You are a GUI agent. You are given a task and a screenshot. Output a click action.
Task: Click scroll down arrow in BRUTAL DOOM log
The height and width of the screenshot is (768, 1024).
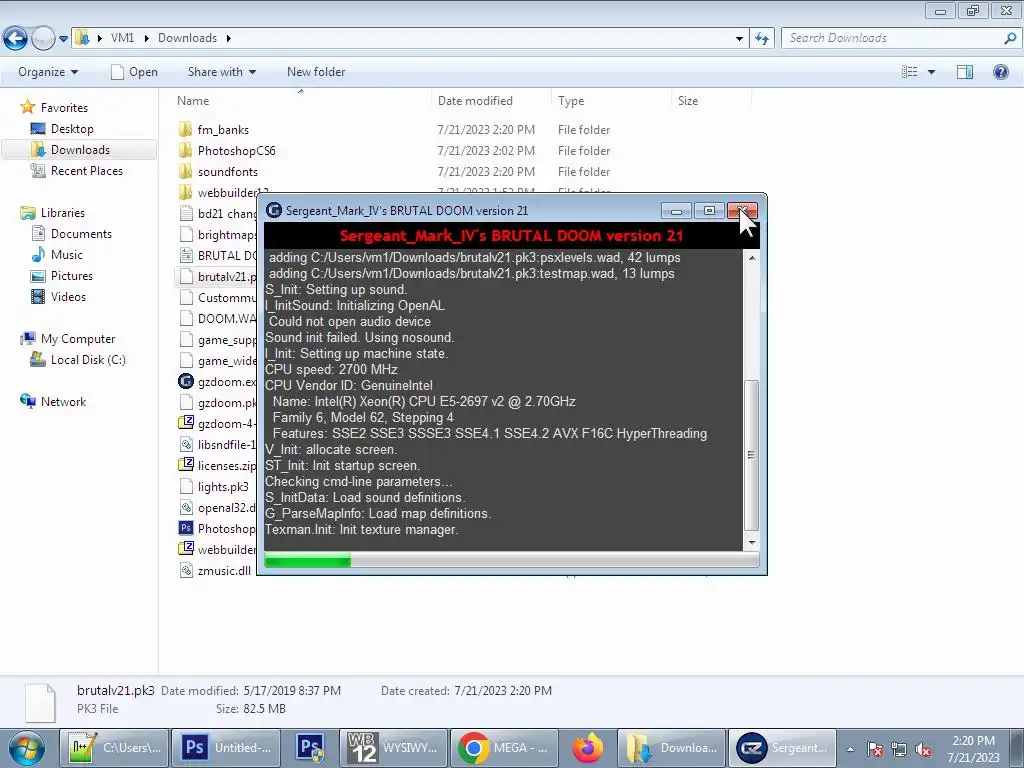click(752, 542)
